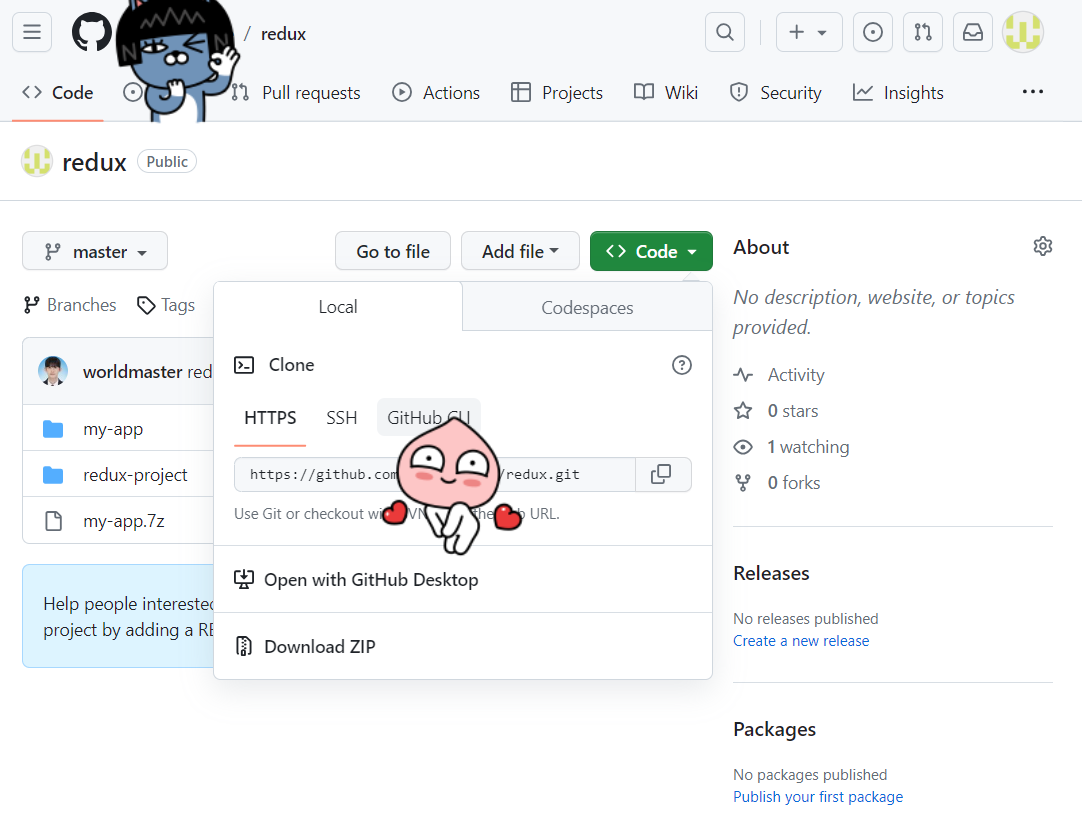Toggle the green Code dropdown button
The image size is (1082, 827).
[651, 251]
